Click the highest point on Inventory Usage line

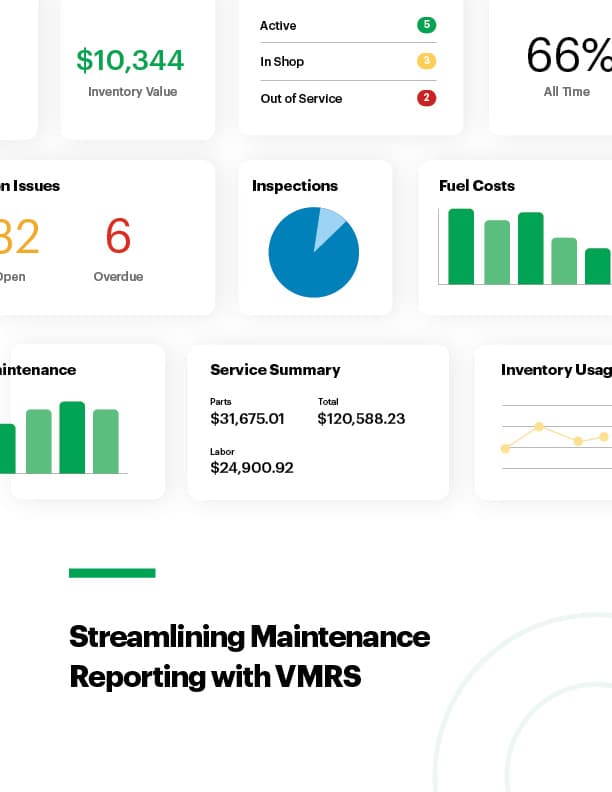tap(539, 427)
